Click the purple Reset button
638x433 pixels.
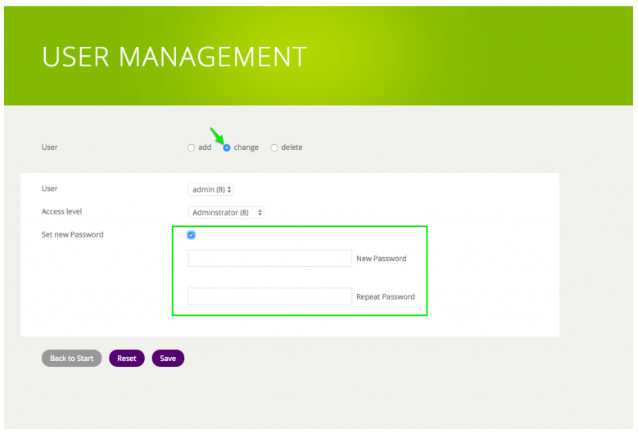(127, 358)
